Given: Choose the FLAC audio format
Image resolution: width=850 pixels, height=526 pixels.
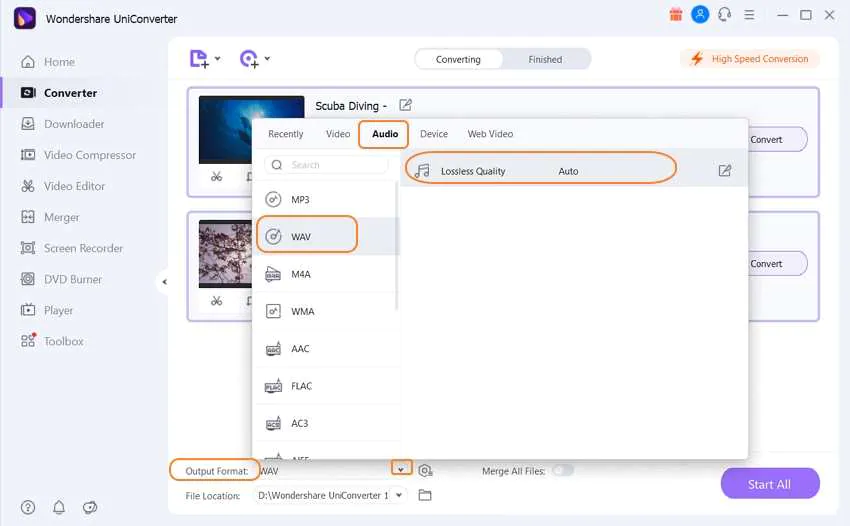Looking at the screenshot, I should (x=326, y=386).
